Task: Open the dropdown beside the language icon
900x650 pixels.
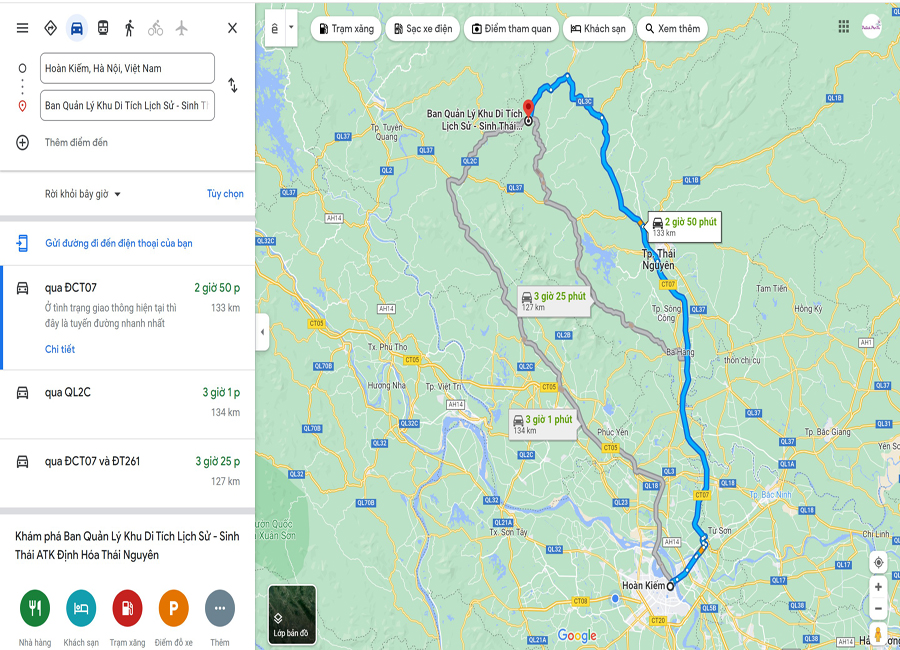Action: [x=291, y=28]
